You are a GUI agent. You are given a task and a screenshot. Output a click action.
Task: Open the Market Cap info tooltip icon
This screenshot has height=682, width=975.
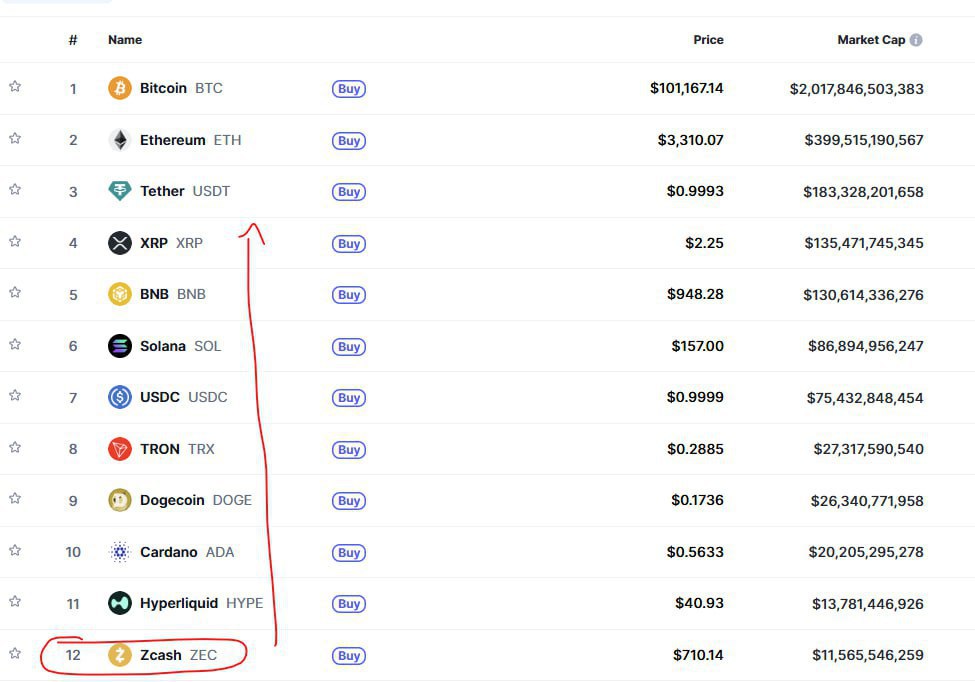916,40
